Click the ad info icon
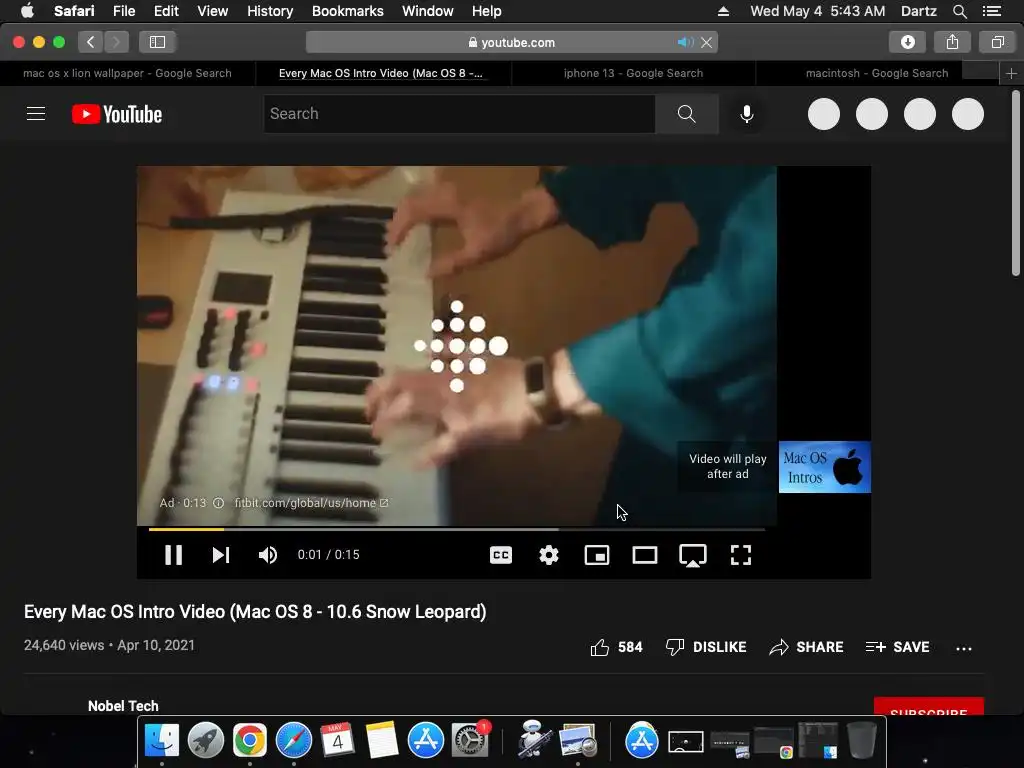1024x768 pixels. pos(219,503)
